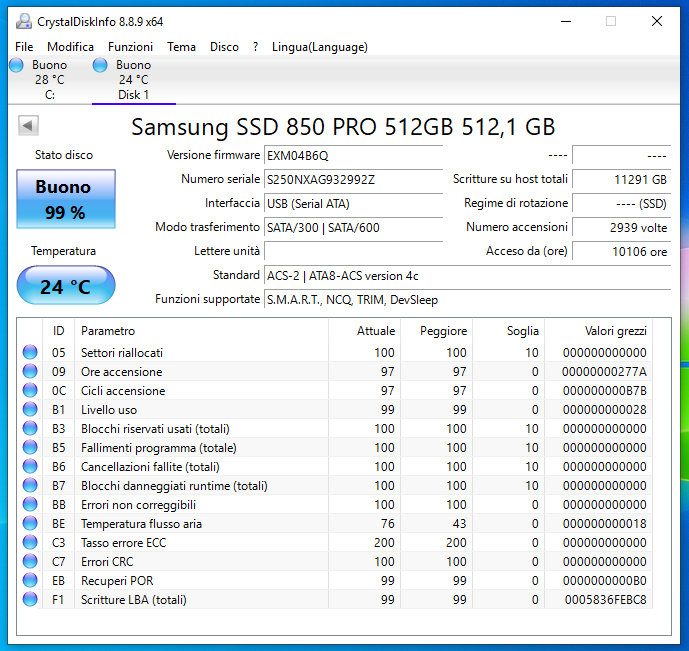The width and height of the screenshot is (689, 651).
Task: Click the transfer mode field SATA/300 | SATA/600
Action: pyautogui.click(x=353, y=228)
